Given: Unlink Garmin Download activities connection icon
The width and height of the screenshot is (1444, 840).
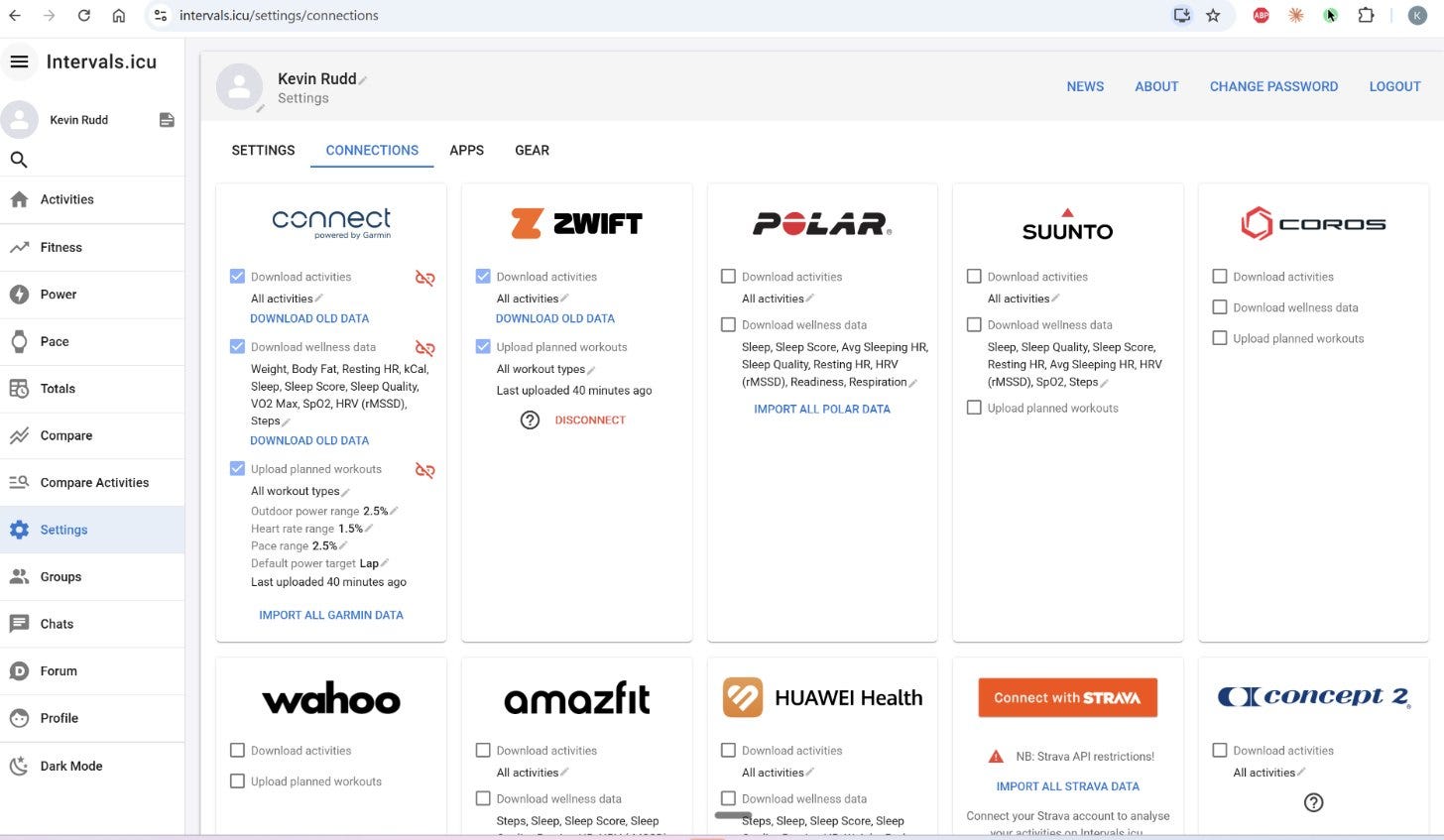Looking at the screenshot, I should (424, 278).
